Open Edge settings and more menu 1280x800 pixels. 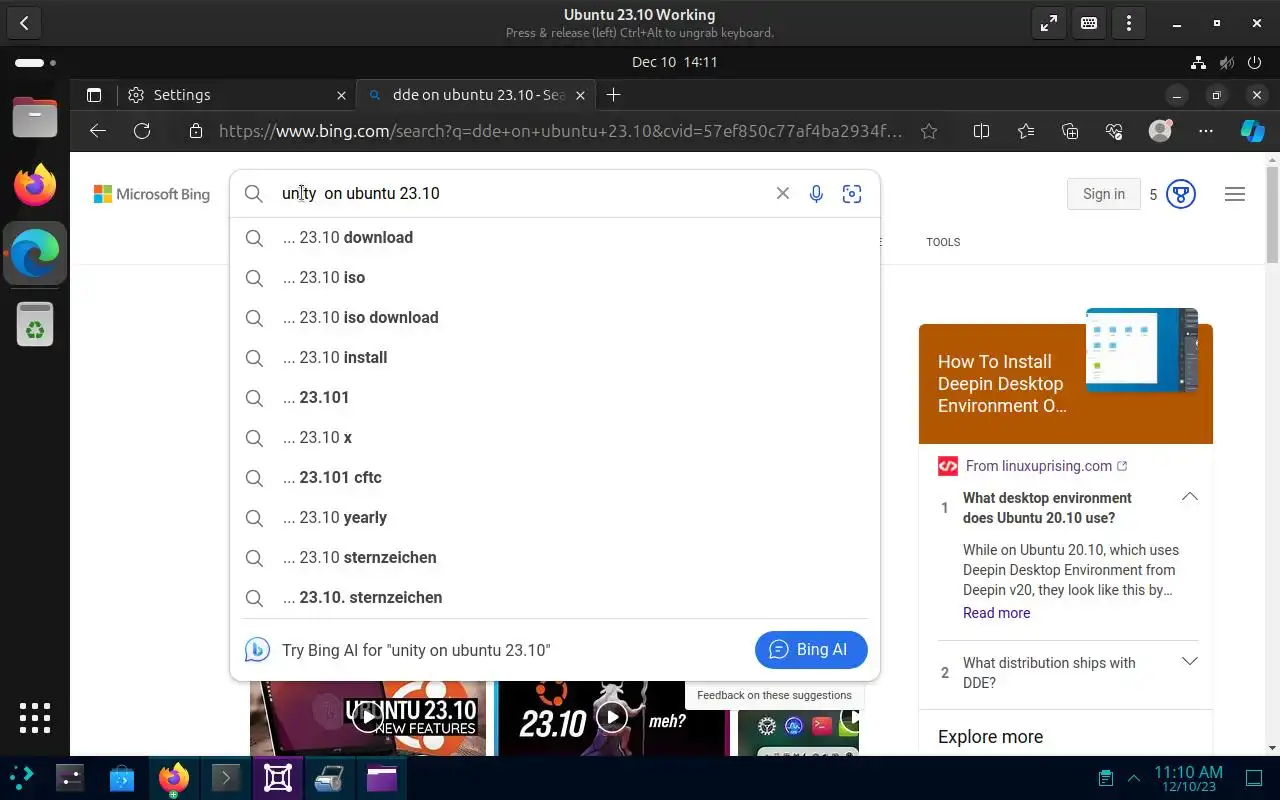coord(1206,131)
